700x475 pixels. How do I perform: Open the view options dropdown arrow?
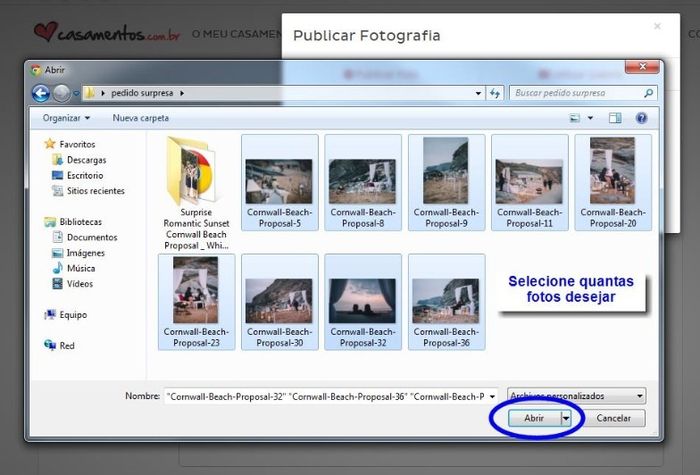(x=590, y=118)
